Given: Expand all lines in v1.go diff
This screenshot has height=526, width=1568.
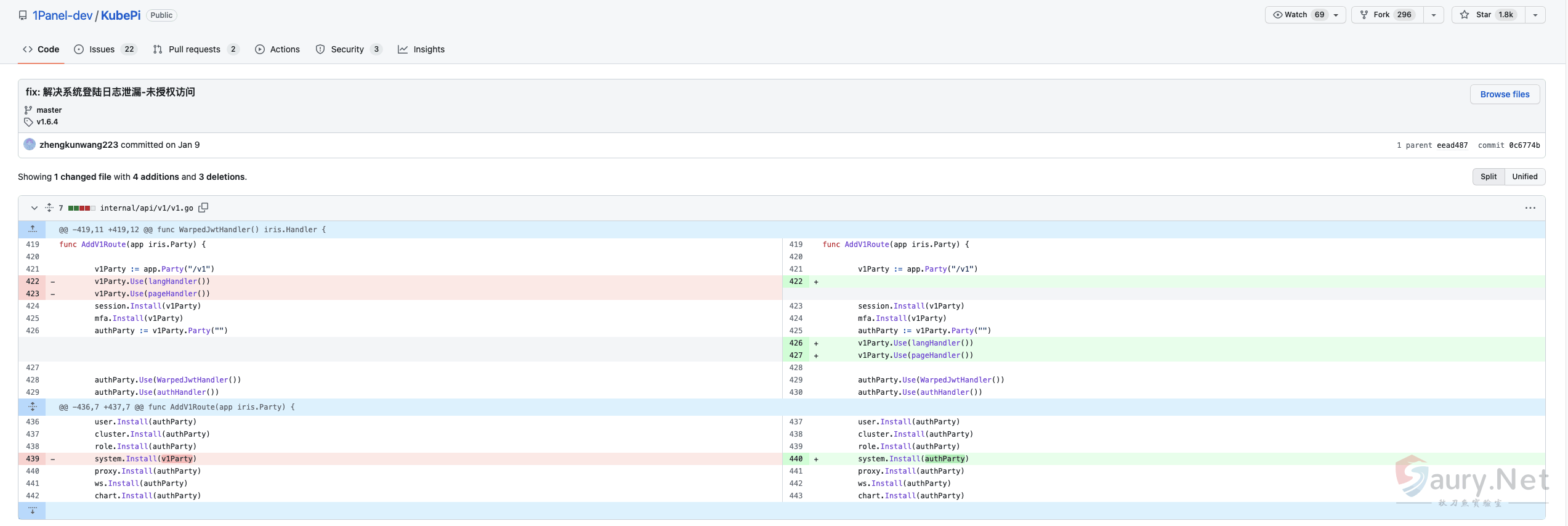Looking at the screenshot, I should (49, 208).
